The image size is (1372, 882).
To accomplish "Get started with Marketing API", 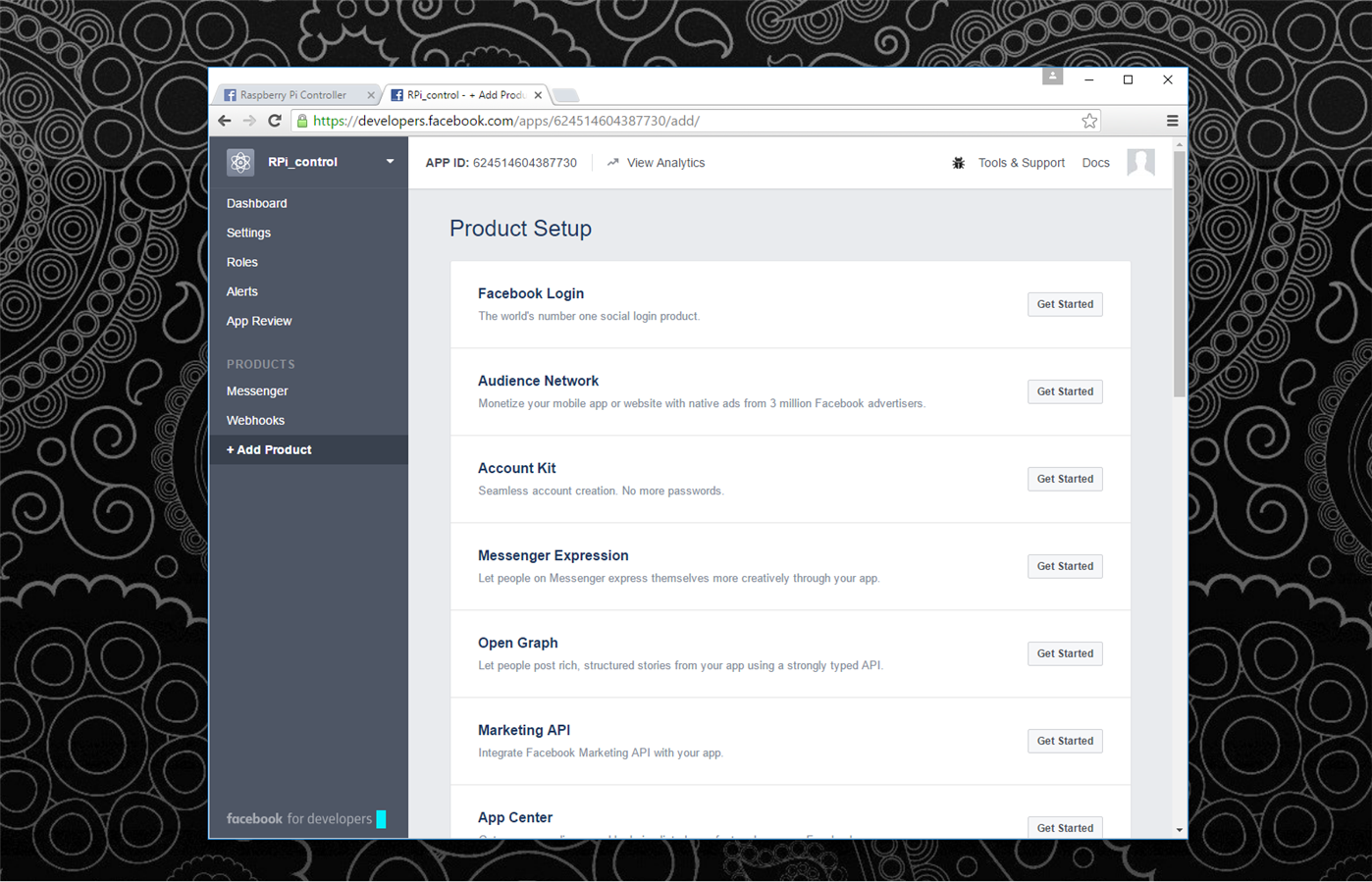I will [x=1065, y=741].
